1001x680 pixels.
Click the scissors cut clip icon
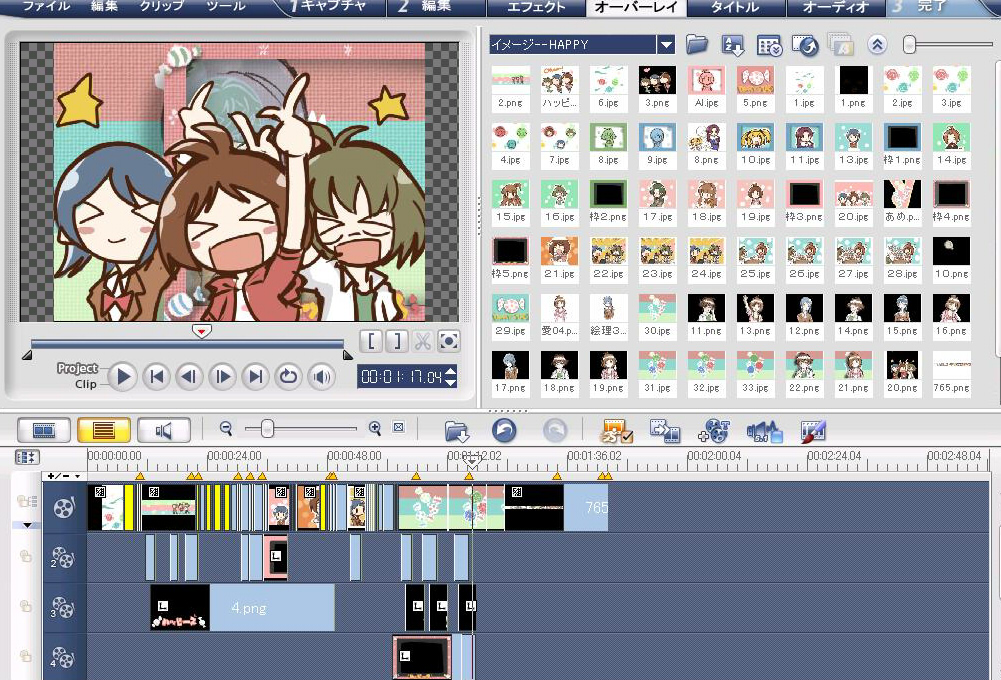click(x=422, y=341)
